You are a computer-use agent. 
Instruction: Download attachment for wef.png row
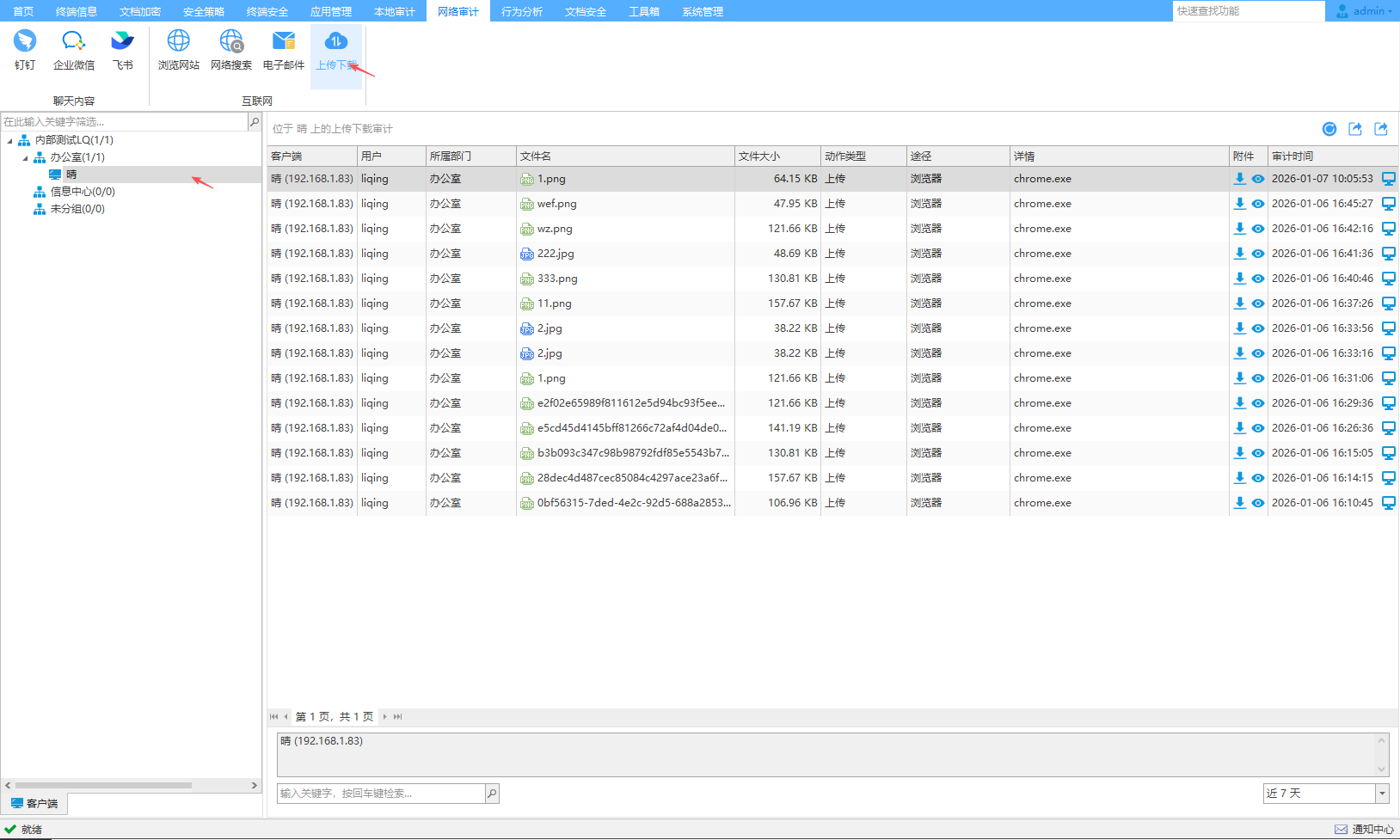1239,204
